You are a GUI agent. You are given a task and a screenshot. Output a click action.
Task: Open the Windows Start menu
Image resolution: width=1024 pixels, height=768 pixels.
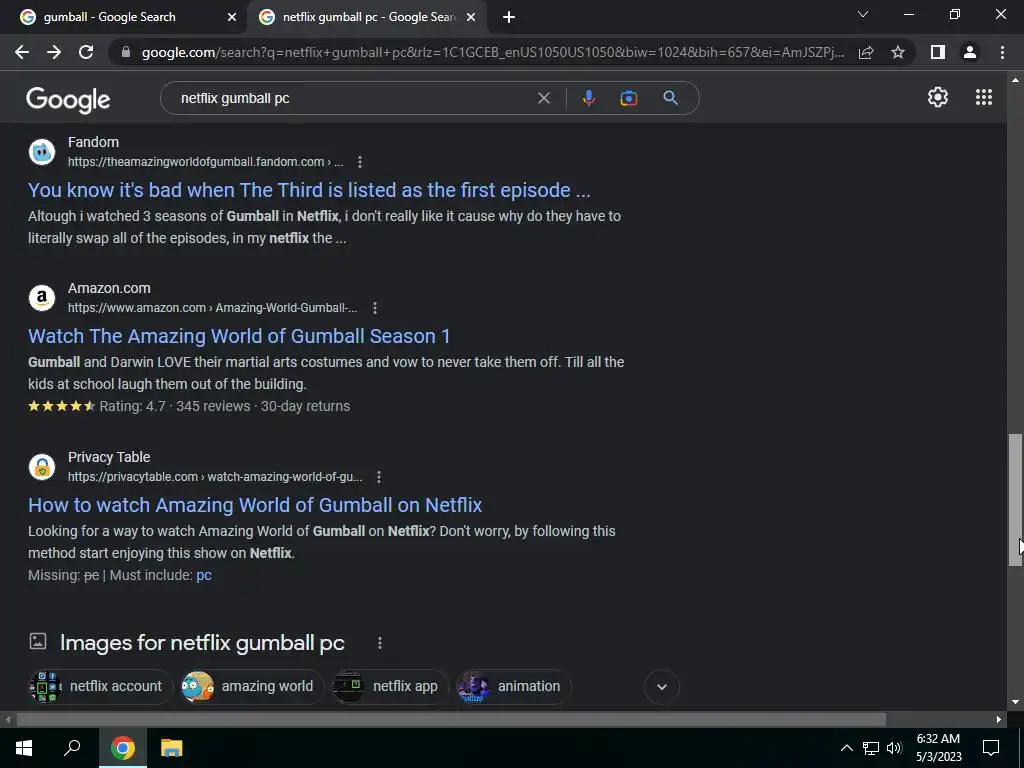coord(24,748)
